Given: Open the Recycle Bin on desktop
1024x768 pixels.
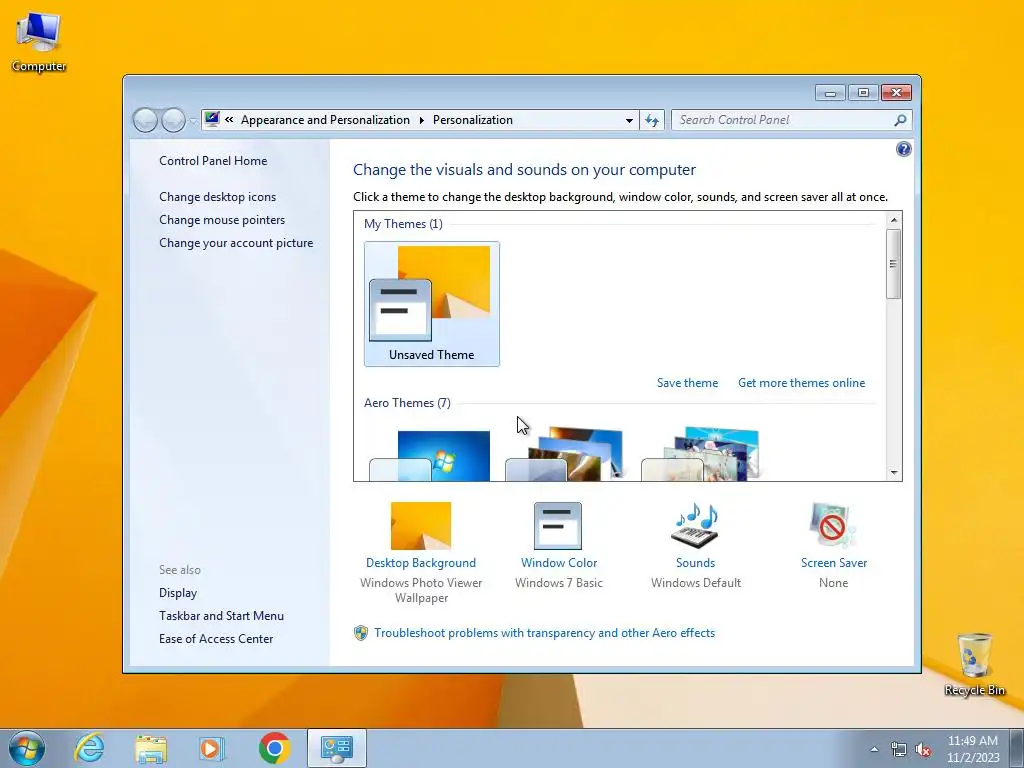Looking at the screenshot, I should [x=974, y=664].
